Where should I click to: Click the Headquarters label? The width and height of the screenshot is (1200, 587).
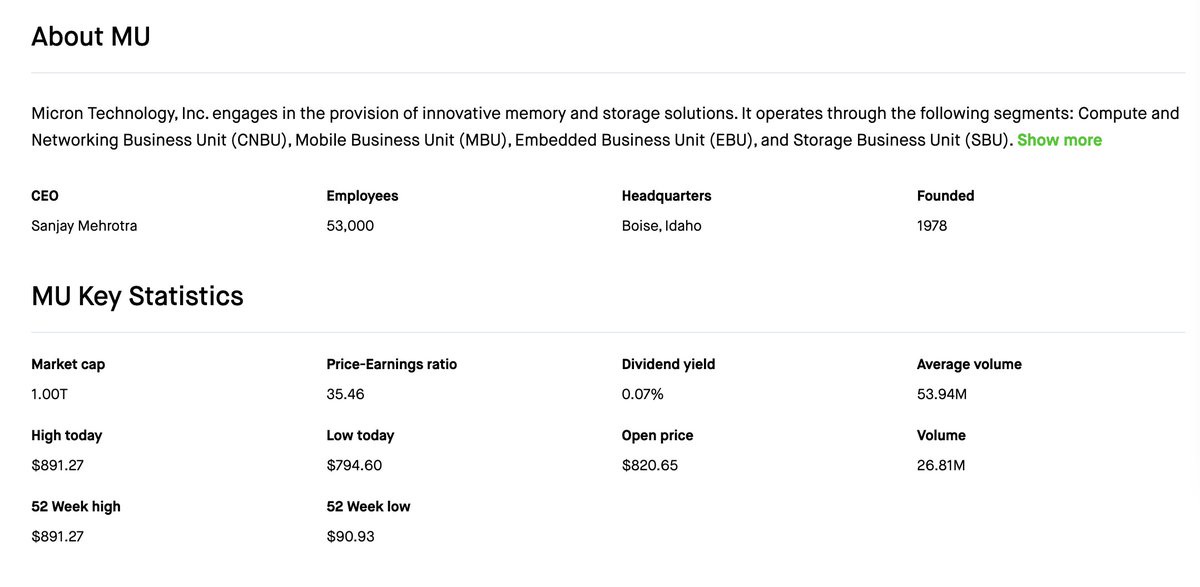[x=667, y=196]
